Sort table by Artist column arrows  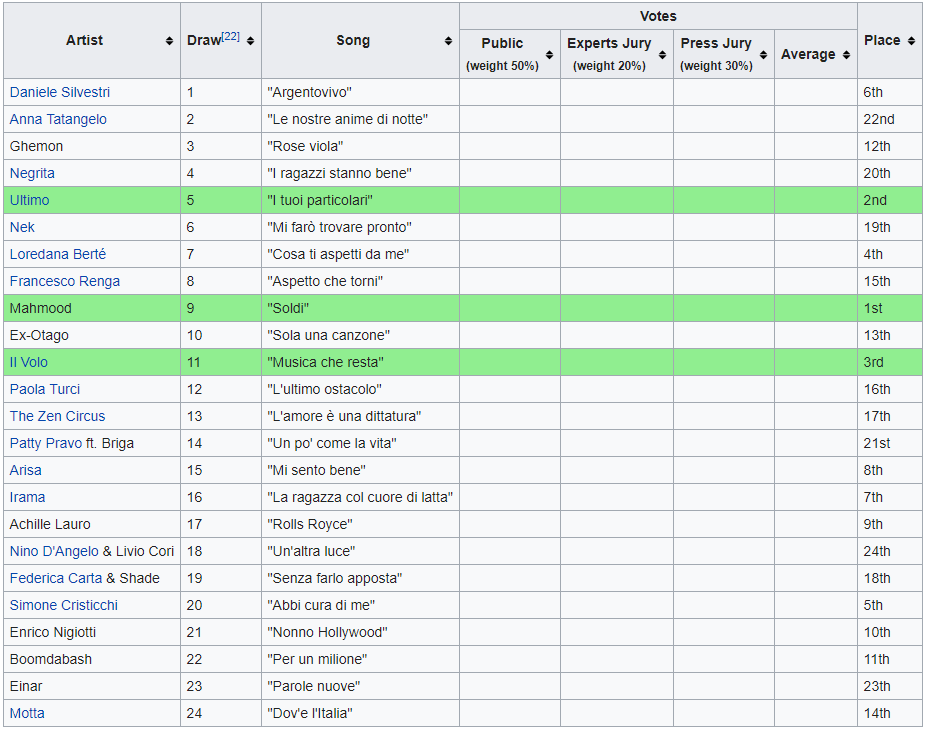pyautogui.click(x=169, y=41)
